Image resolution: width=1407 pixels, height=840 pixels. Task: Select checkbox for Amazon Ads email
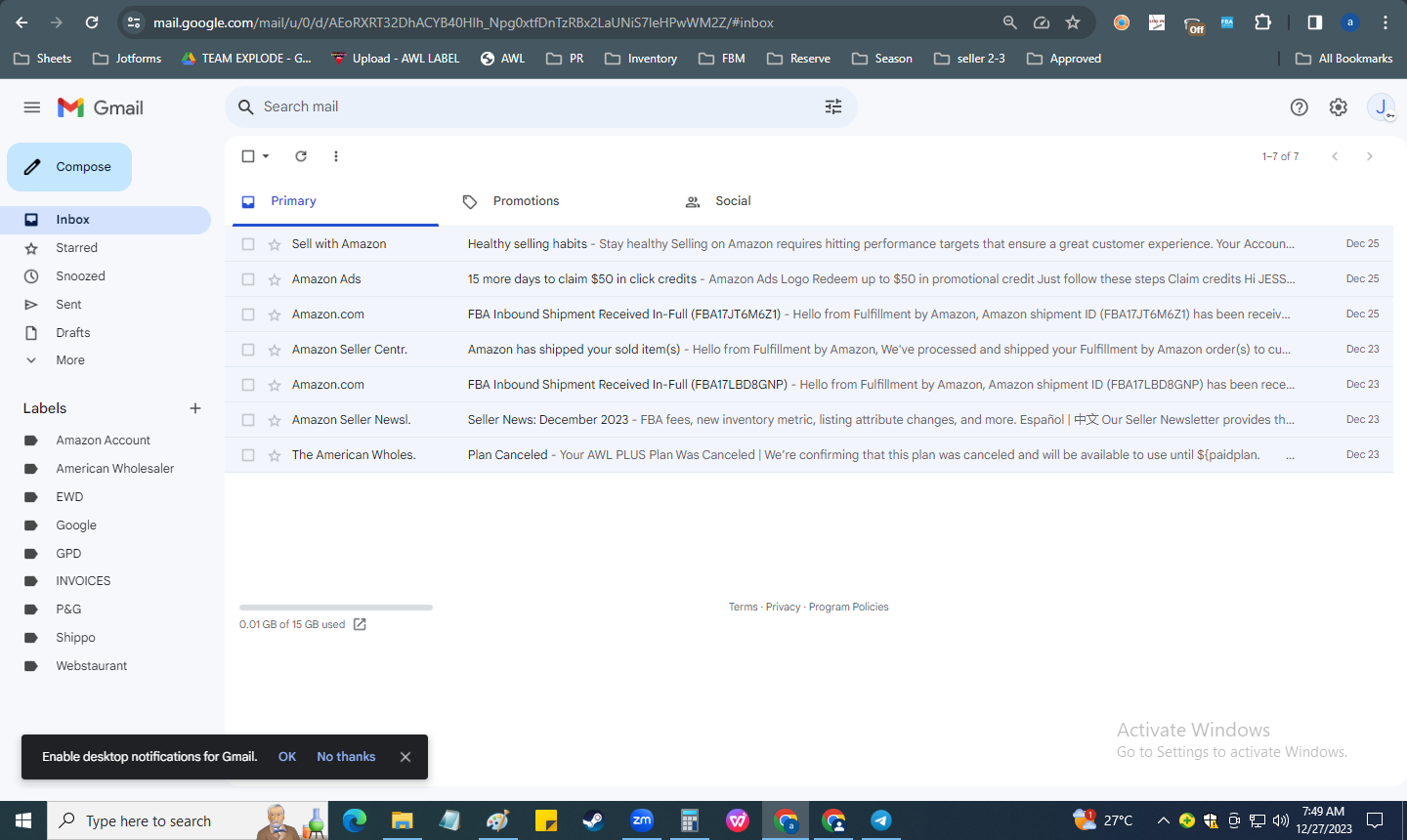248,279
